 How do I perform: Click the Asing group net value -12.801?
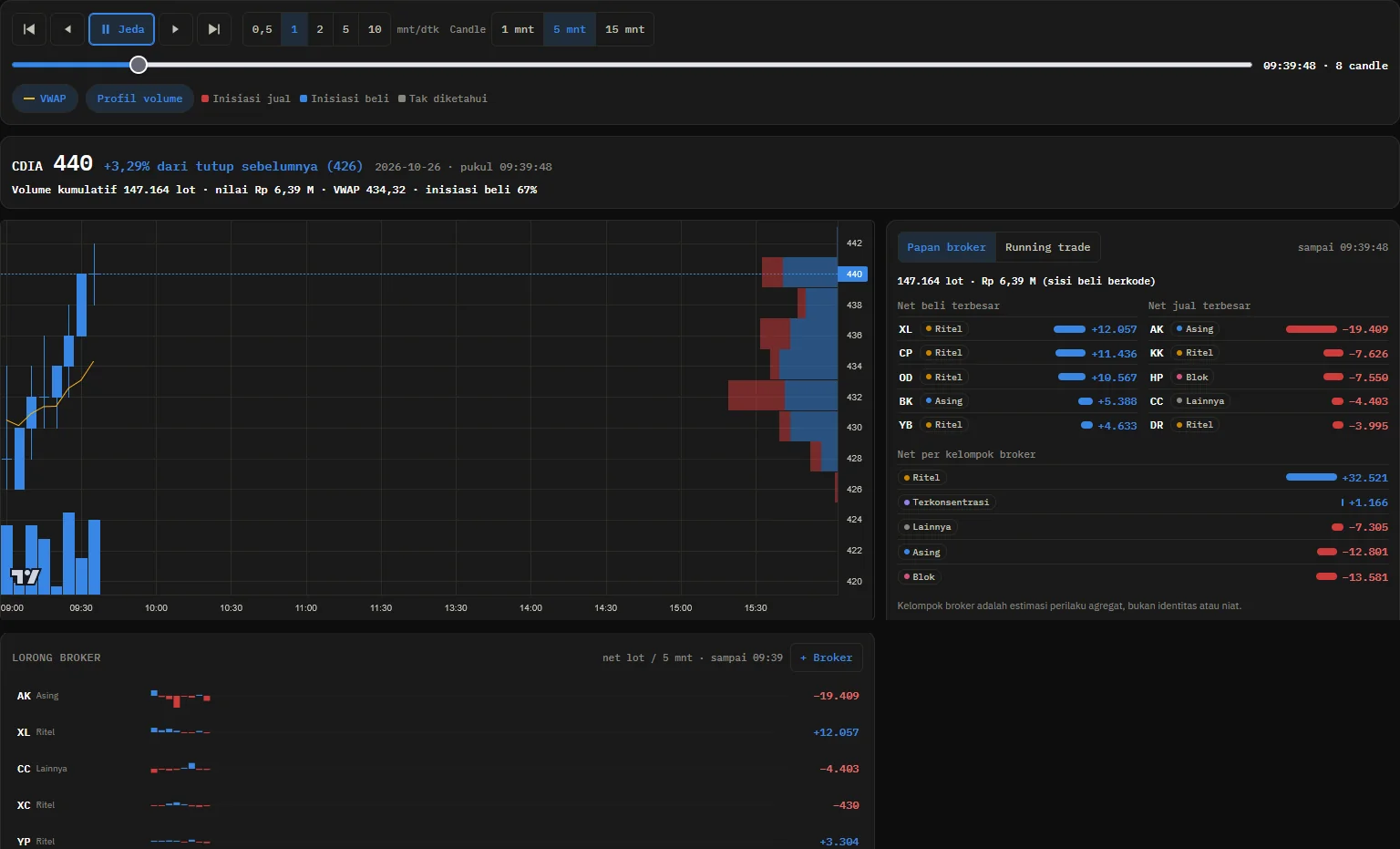[x=1364, y=553]
